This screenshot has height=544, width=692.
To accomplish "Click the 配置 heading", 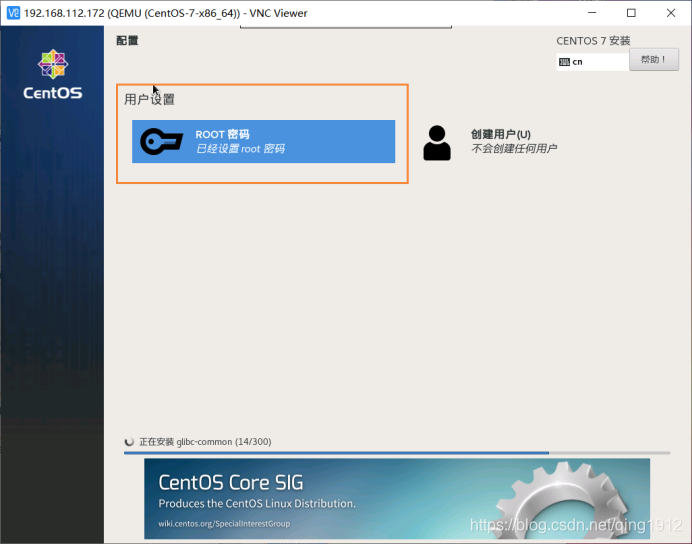I will click(127, 41).
